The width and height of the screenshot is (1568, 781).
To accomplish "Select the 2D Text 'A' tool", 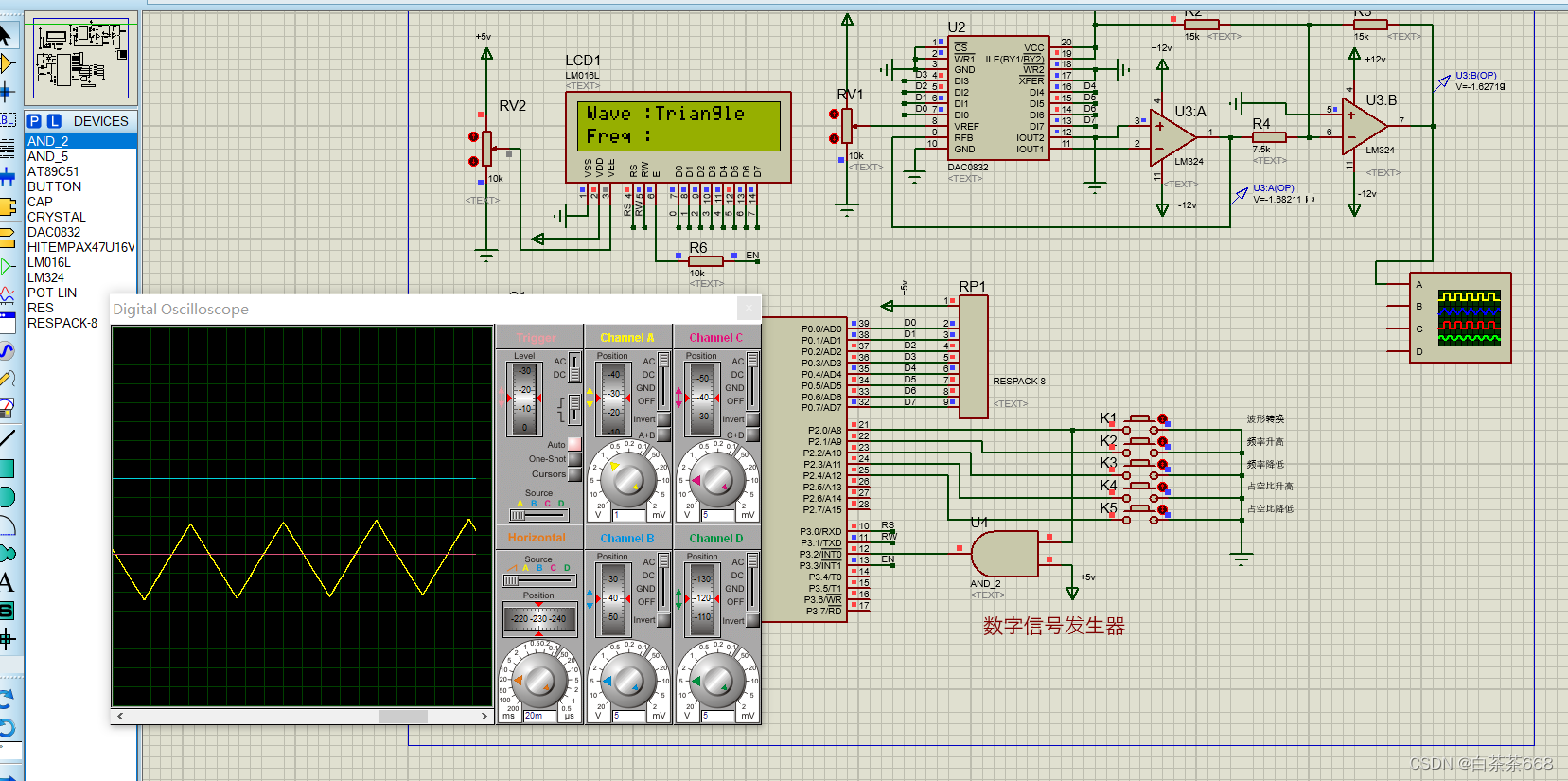I will pos(7,582).
